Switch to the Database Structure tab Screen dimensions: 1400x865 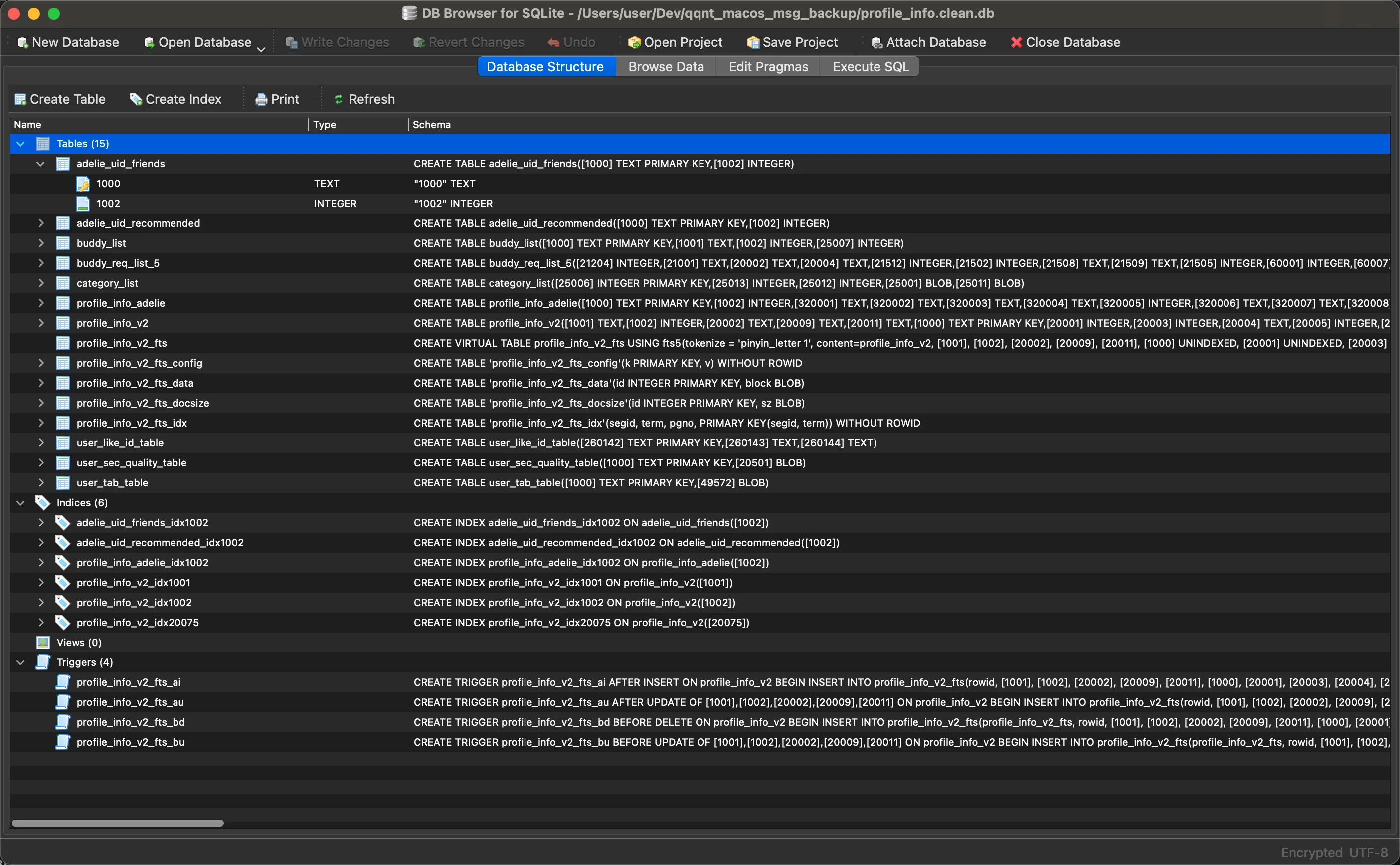[546, 67]
